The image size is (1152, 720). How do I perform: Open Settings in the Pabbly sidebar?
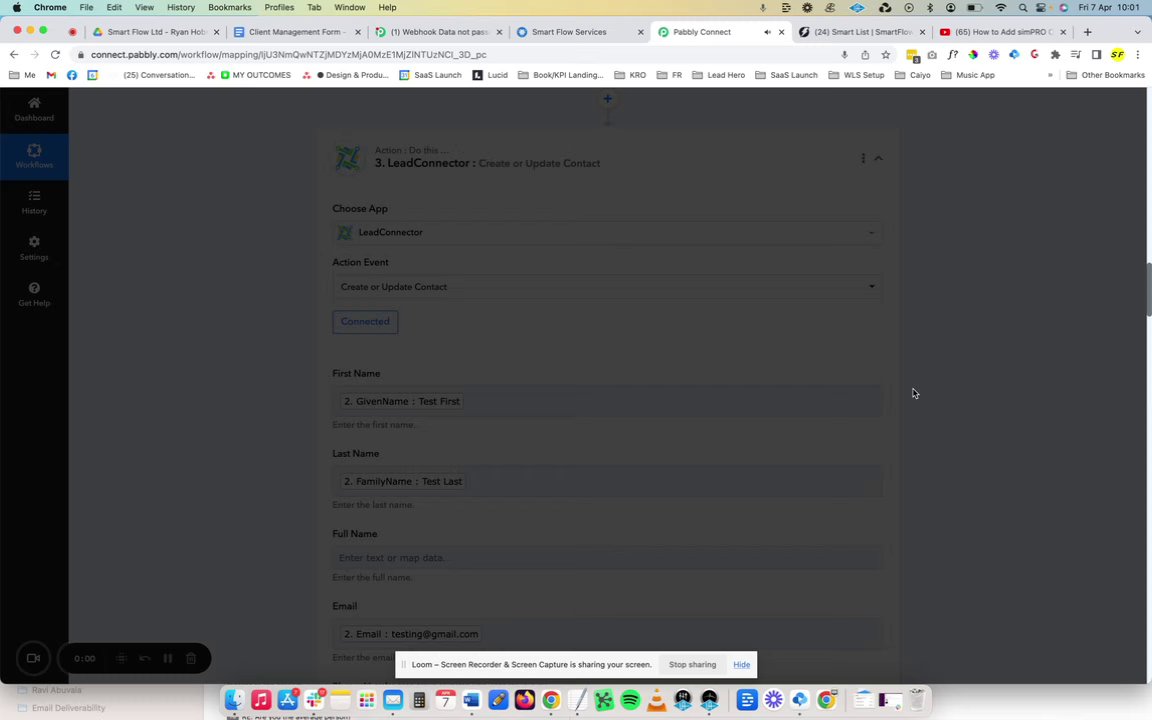34,248
